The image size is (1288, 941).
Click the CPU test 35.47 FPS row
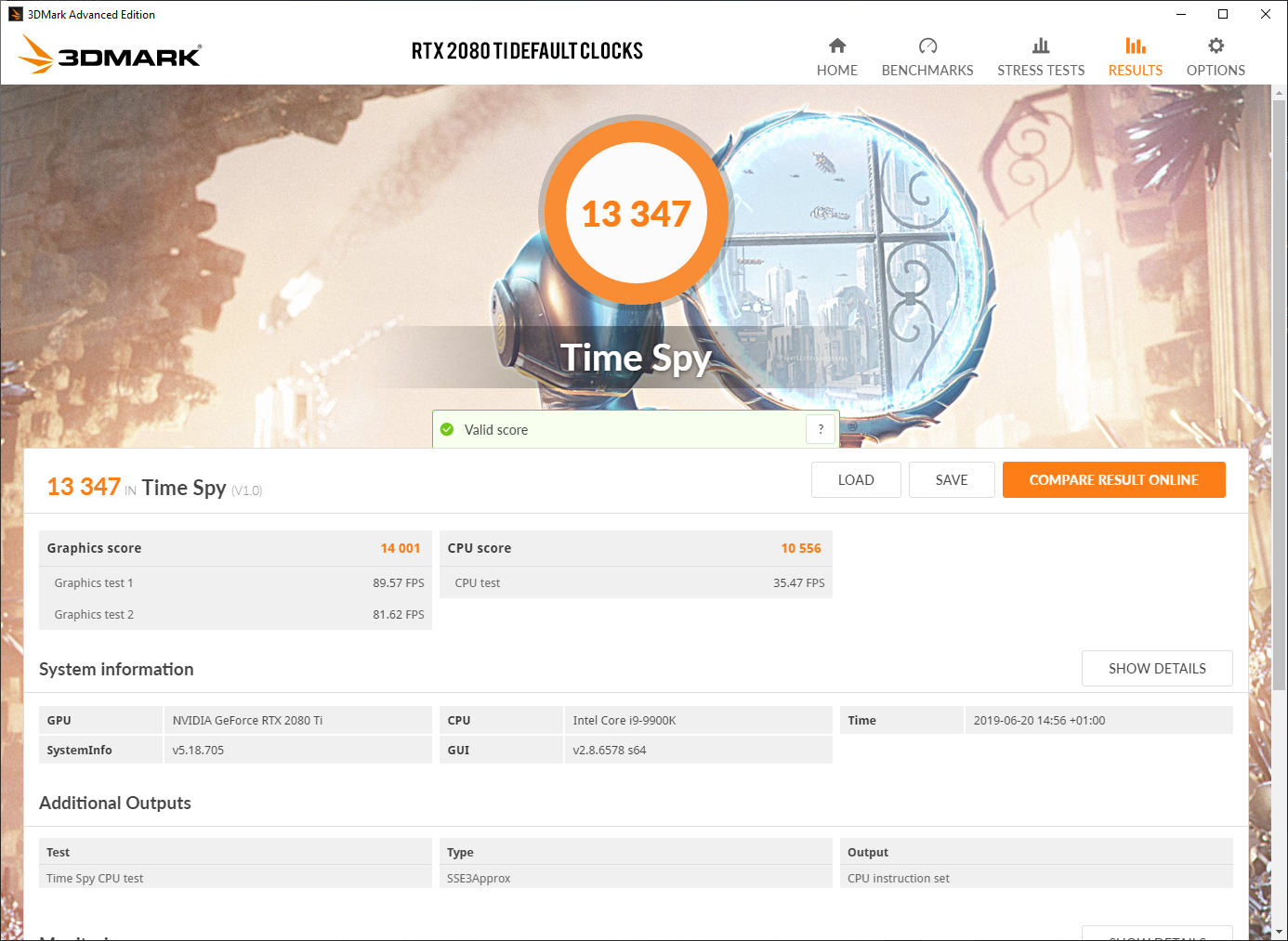(x=636, y=582)
